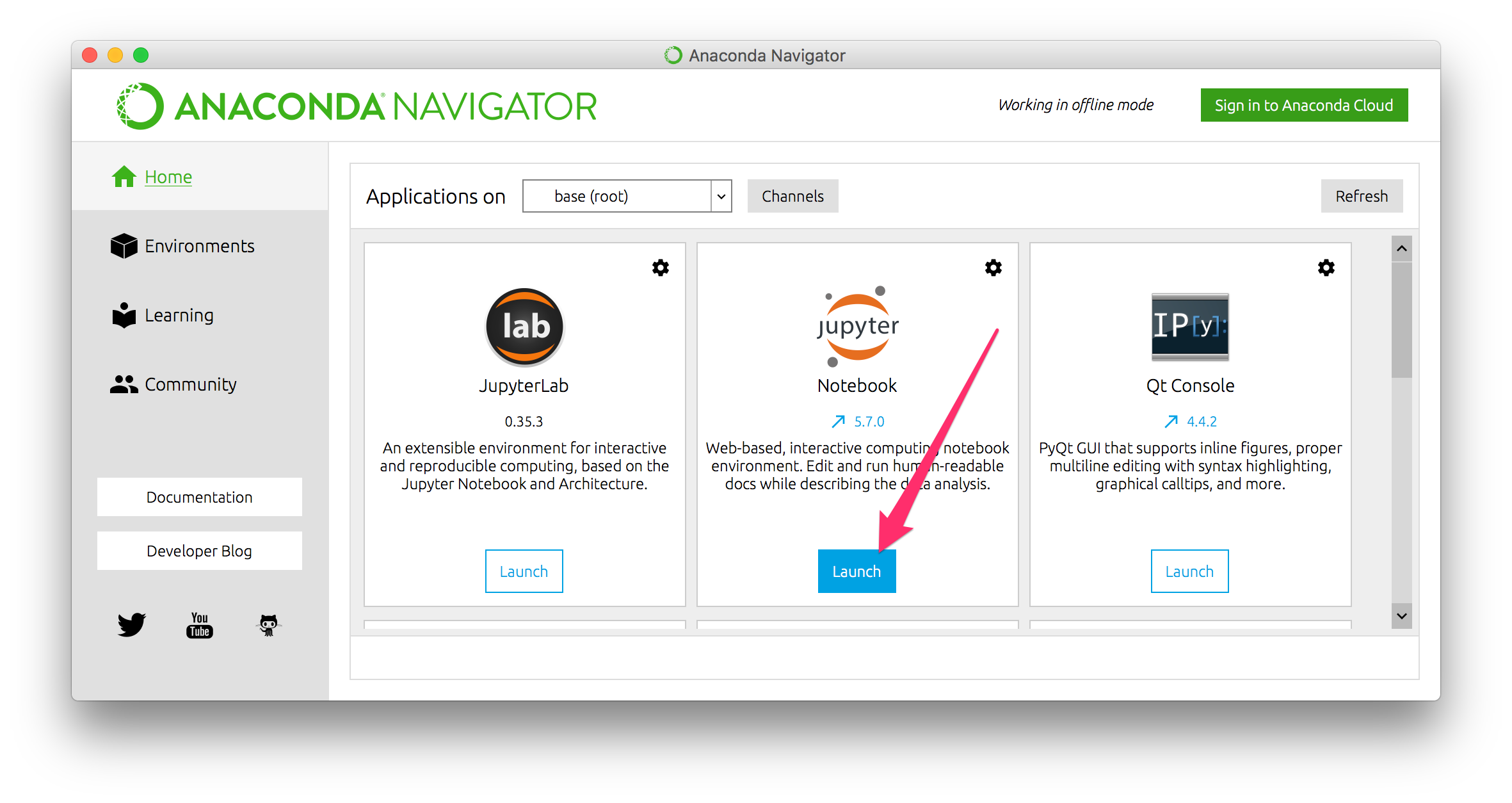Click Qt Console 4.4.2 version arrow
1512x803 pixels.
[x=1171, y=421]
